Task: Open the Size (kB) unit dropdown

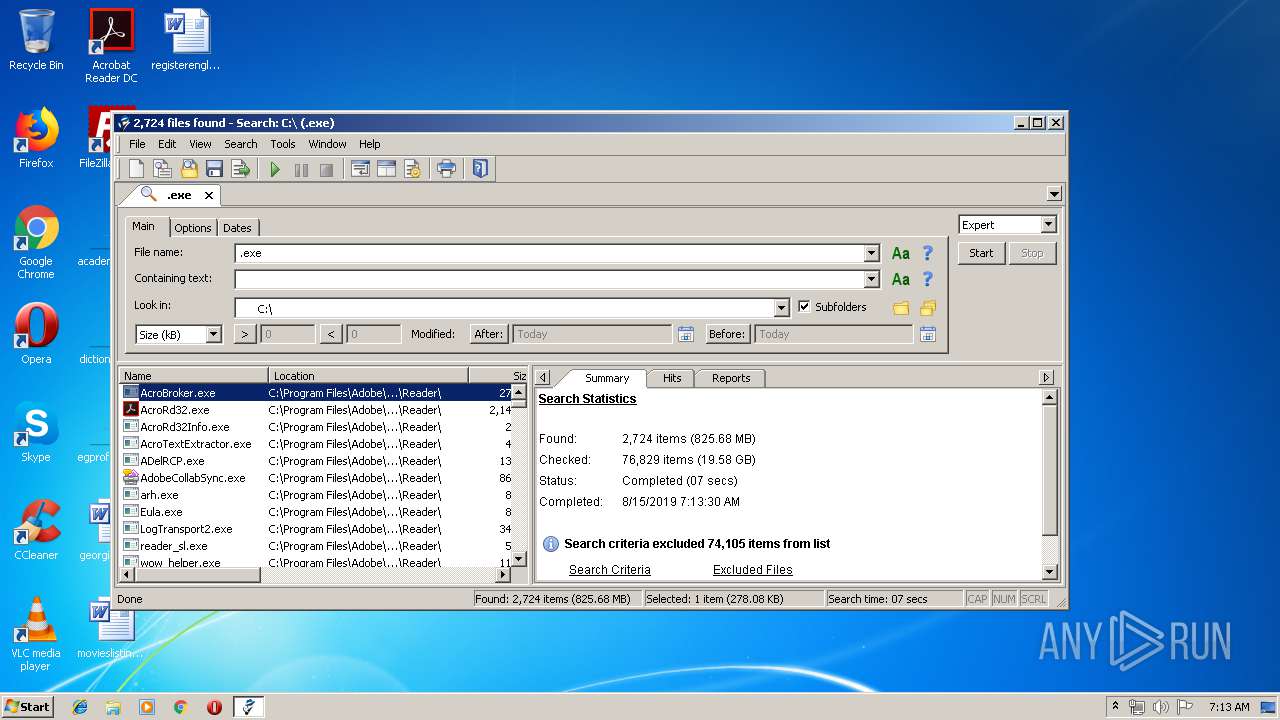Action: pyautogui.click(x=214, y=335)
